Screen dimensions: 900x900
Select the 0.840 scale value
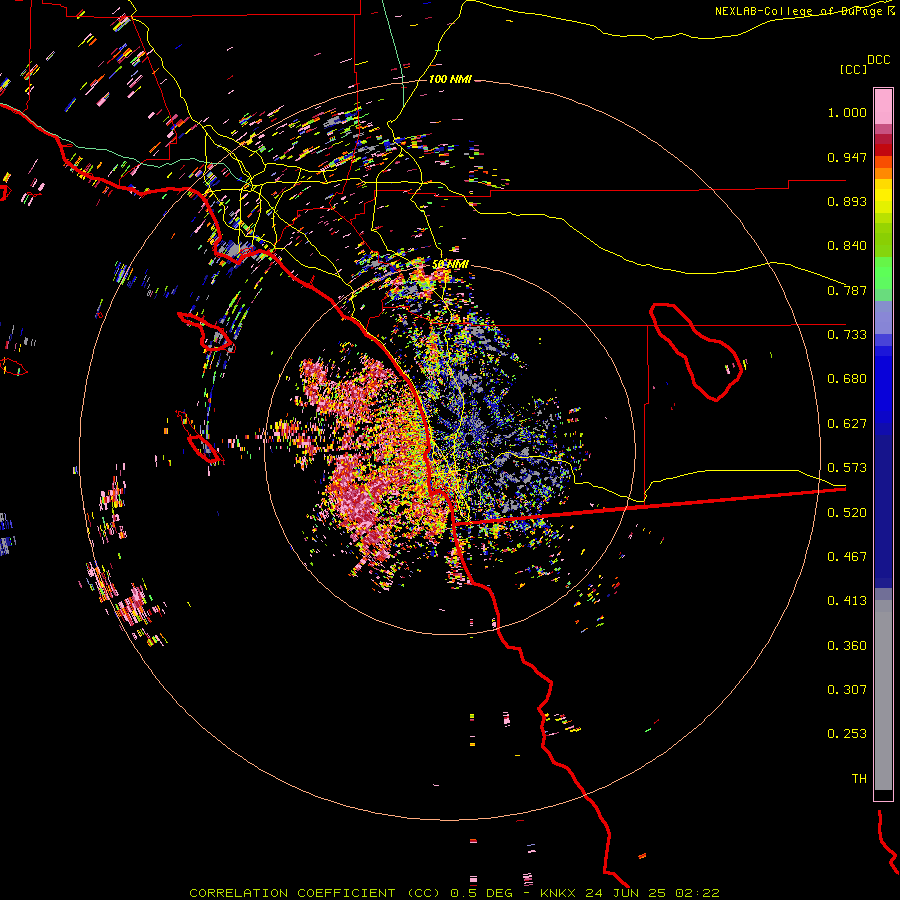pyautogui.click(x=847, y=246)
